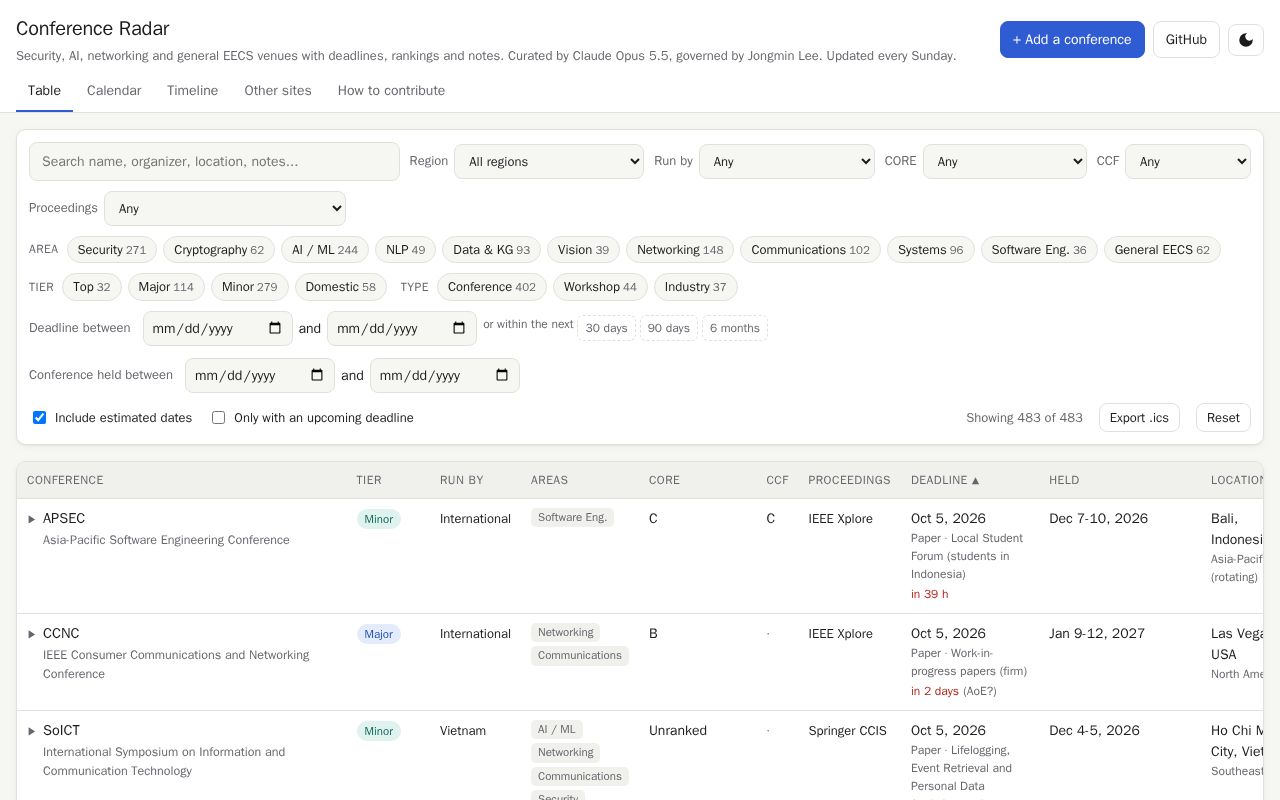The height and width of the screenshot is (800, 1280).
Task: Click Export .ics button
Action: point(1139,418)
